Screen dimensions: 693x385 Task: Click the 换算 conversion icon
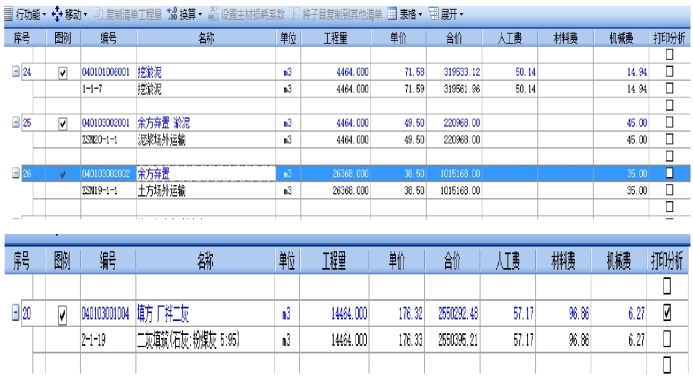[x=172, y=14]
